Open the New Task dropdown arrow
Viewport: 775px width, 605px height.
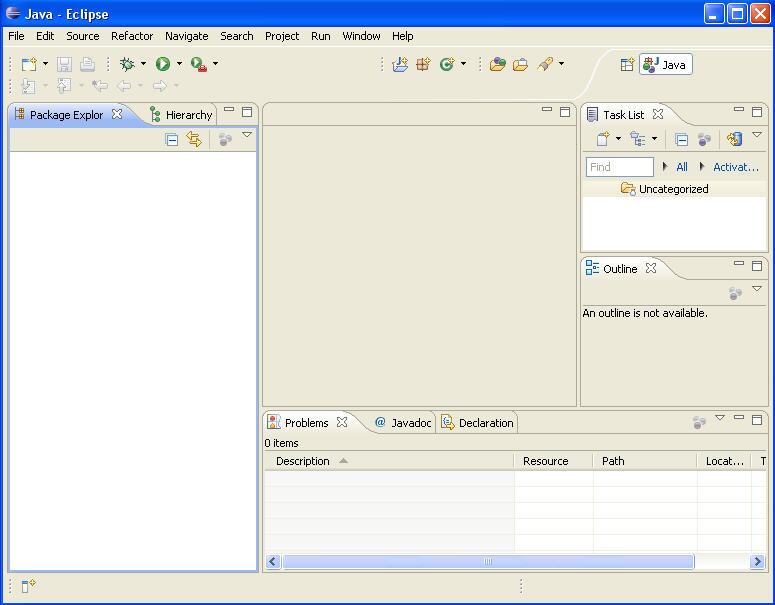(618, 139)
